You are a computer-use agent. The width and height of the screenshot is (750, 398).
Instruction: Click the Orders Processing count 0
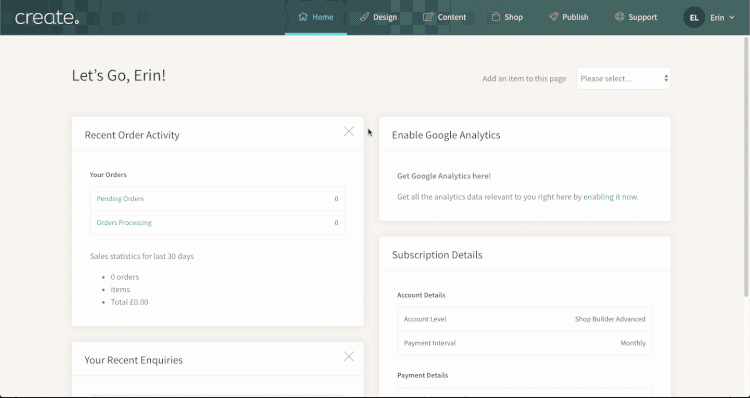pyautogui.click(x=336, y=222)
